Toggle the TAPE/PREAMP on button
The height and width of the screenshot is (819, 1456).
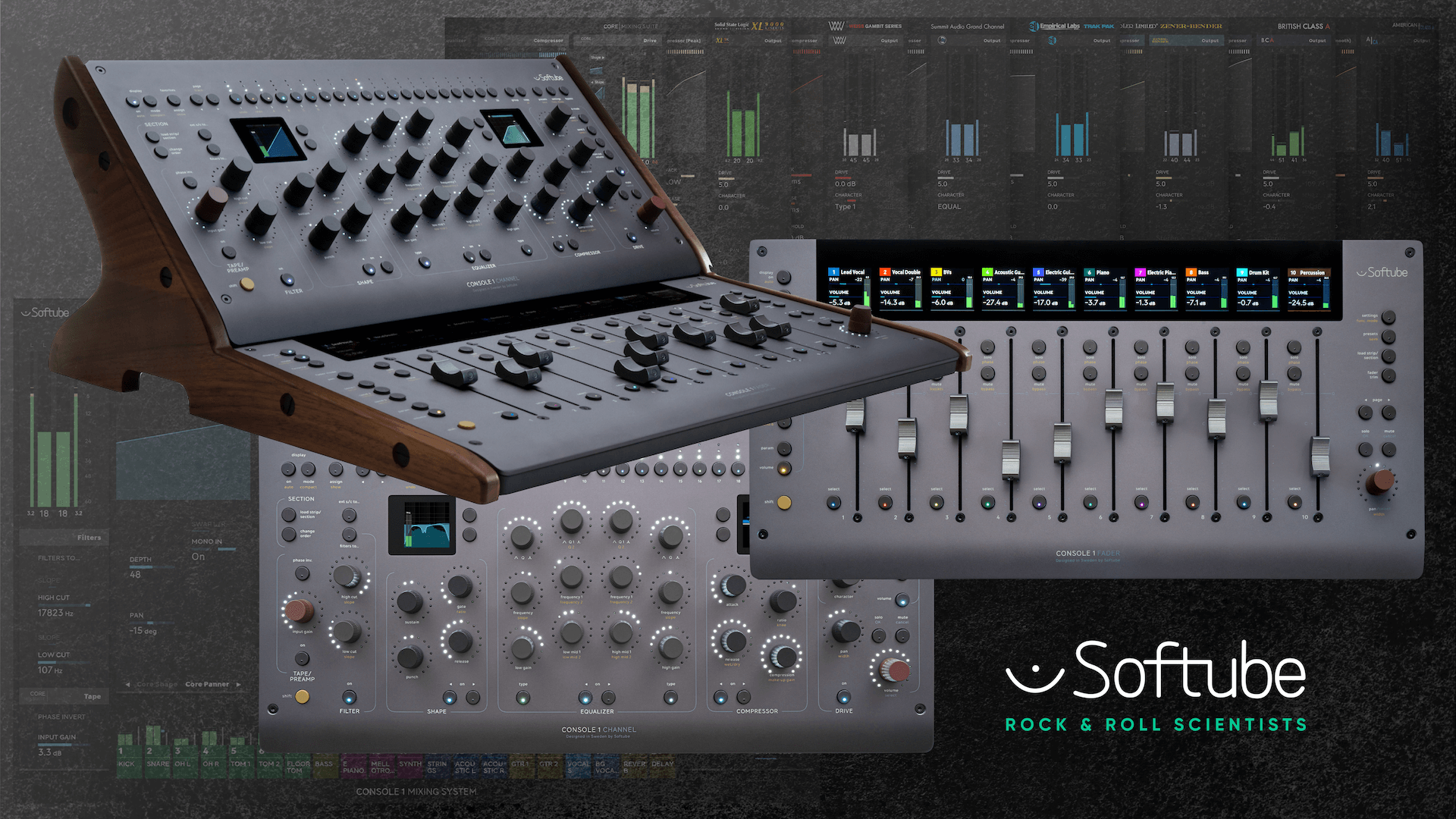302,659
